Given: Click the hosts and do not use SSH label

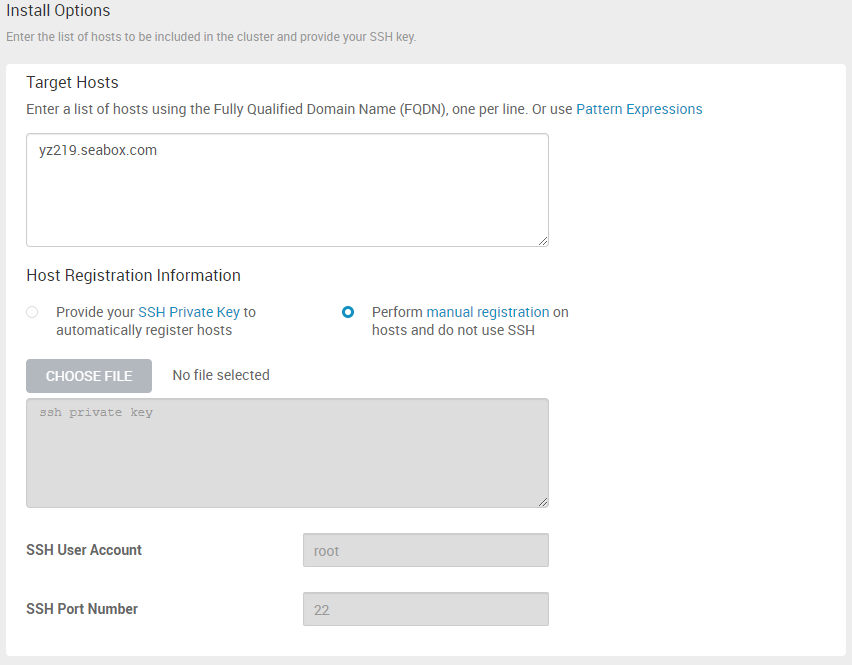Looking at the screenshot, I should tap(453, 330).
